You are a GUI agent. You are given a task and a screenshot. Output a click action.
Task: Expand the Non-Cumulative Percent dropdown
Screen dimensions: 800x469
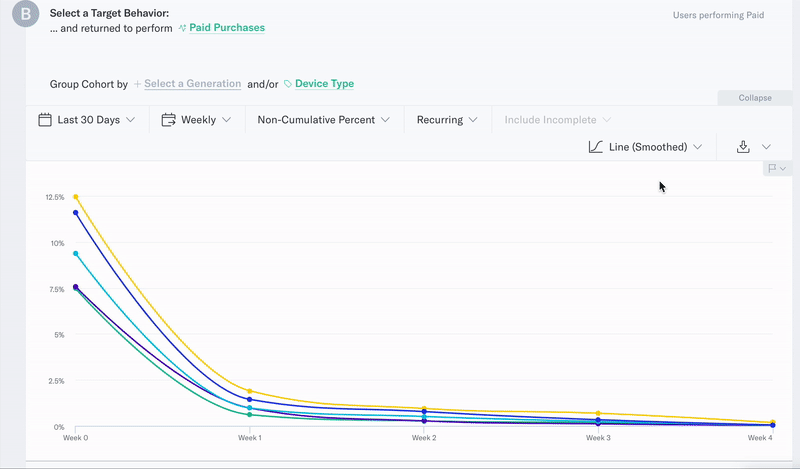322,120
